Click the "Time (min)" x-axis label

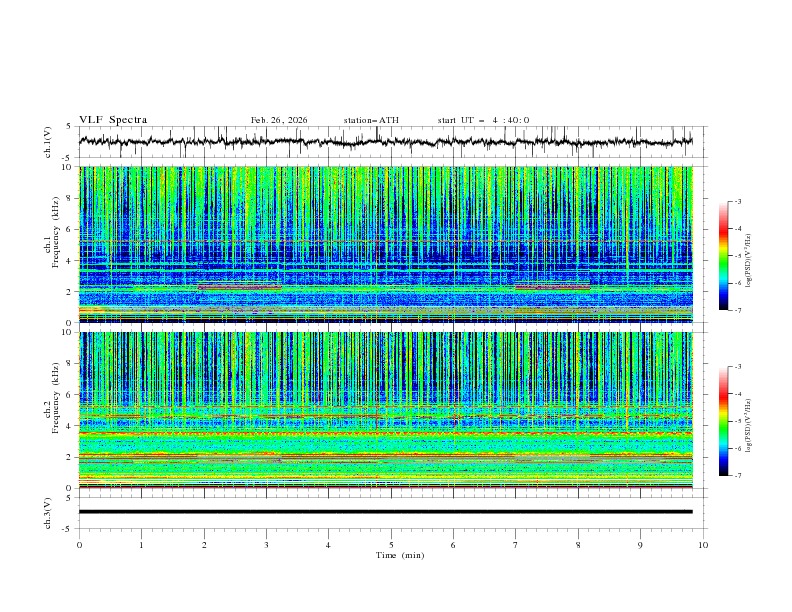(x=400, y=555)
